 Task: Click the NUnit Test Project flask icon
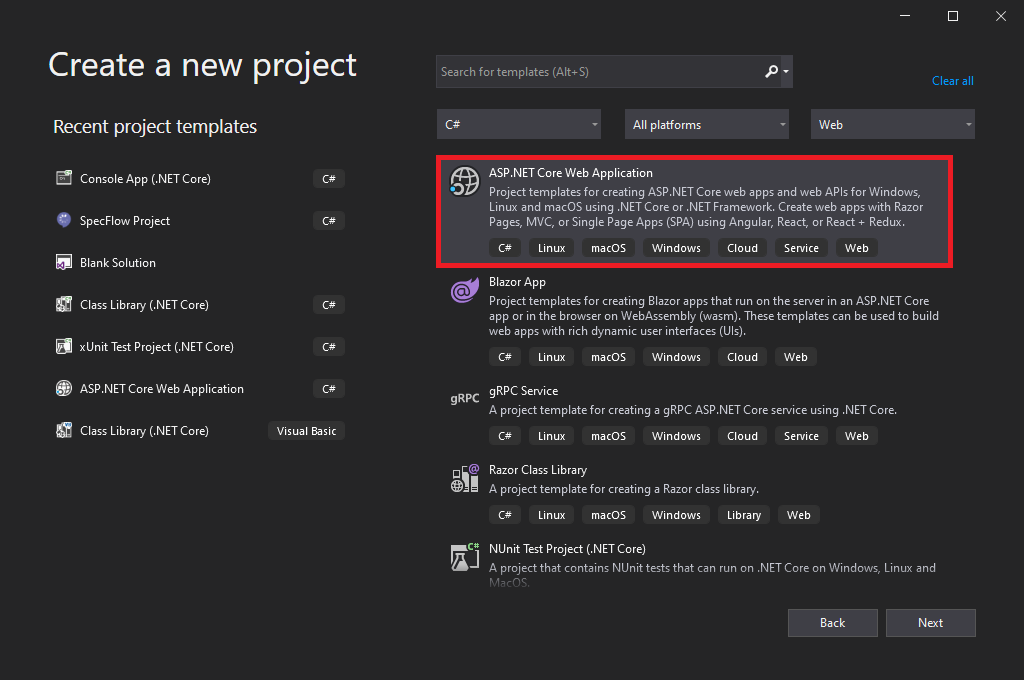tap(464, 557)
